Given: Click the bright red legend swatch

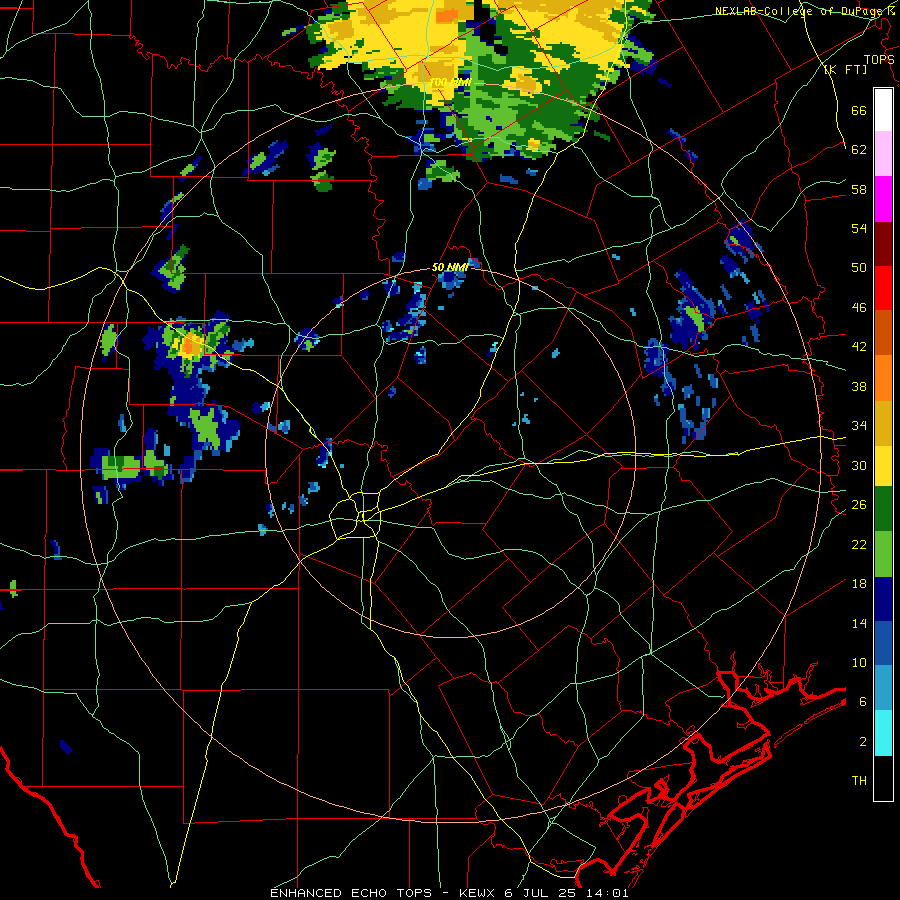Looking at the screenshot, I should pos(883,288).
